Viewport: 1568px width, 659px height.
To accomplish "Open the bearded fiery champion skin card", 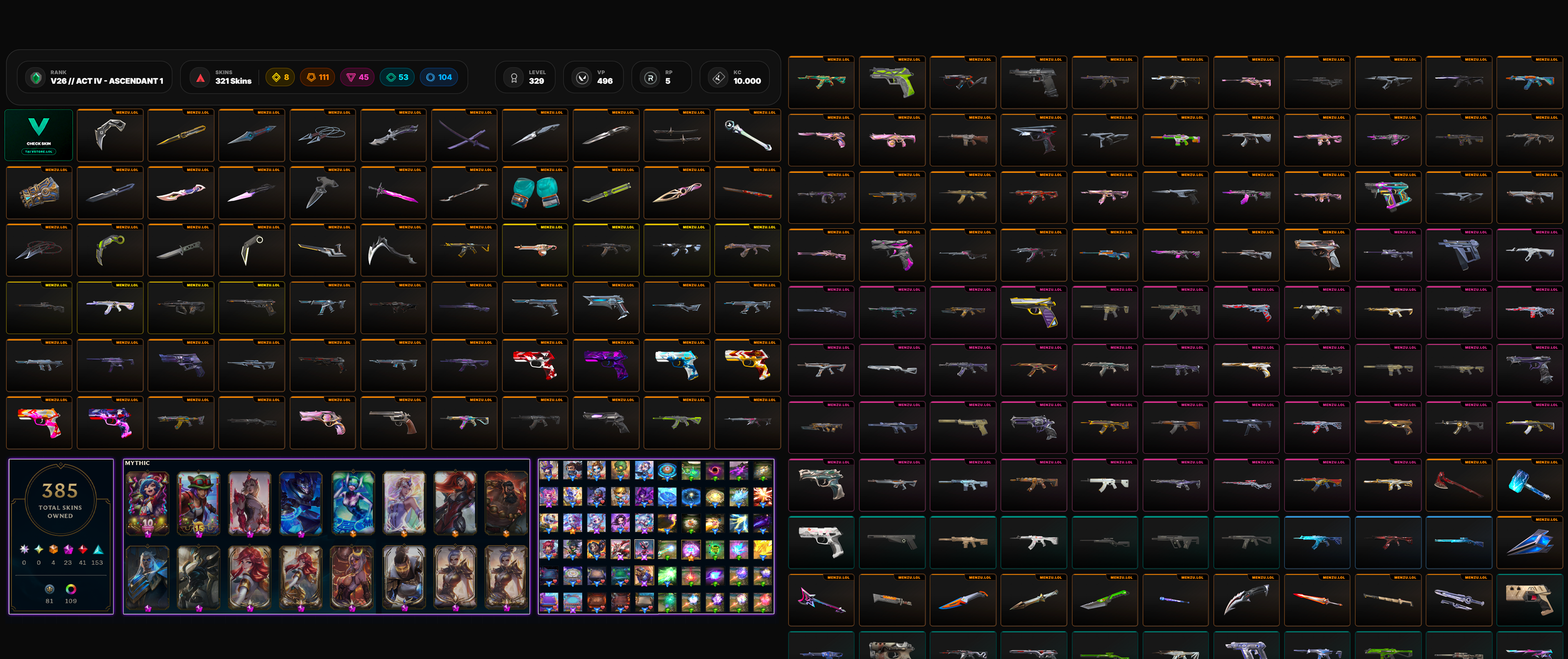I will [x=506, y=504].
